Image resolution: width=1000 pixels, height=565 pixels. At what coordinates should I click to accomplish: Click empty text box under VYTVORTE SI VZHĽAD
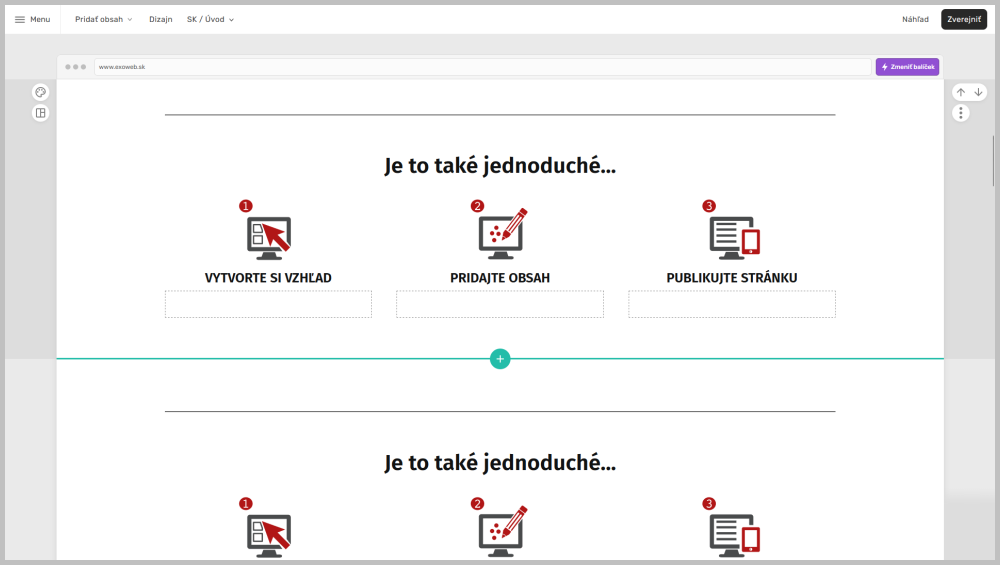click(268, 304)
